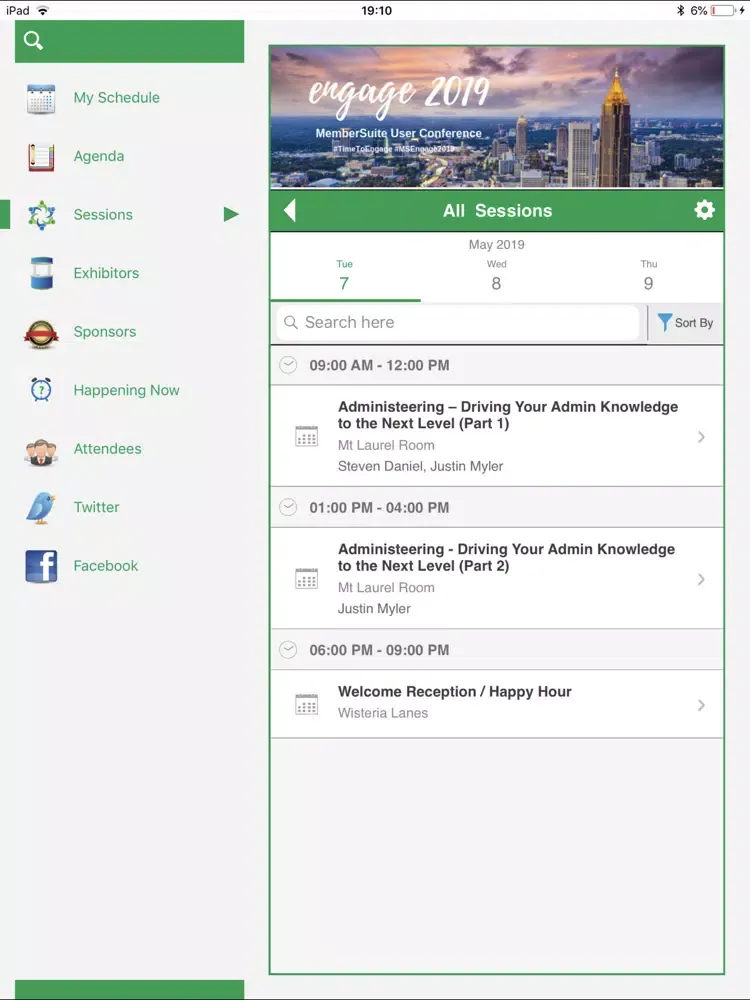Tap calendar icon beside Part 2 session
The height and width of the screenshot is (1000, 750).
click(307, 578)
